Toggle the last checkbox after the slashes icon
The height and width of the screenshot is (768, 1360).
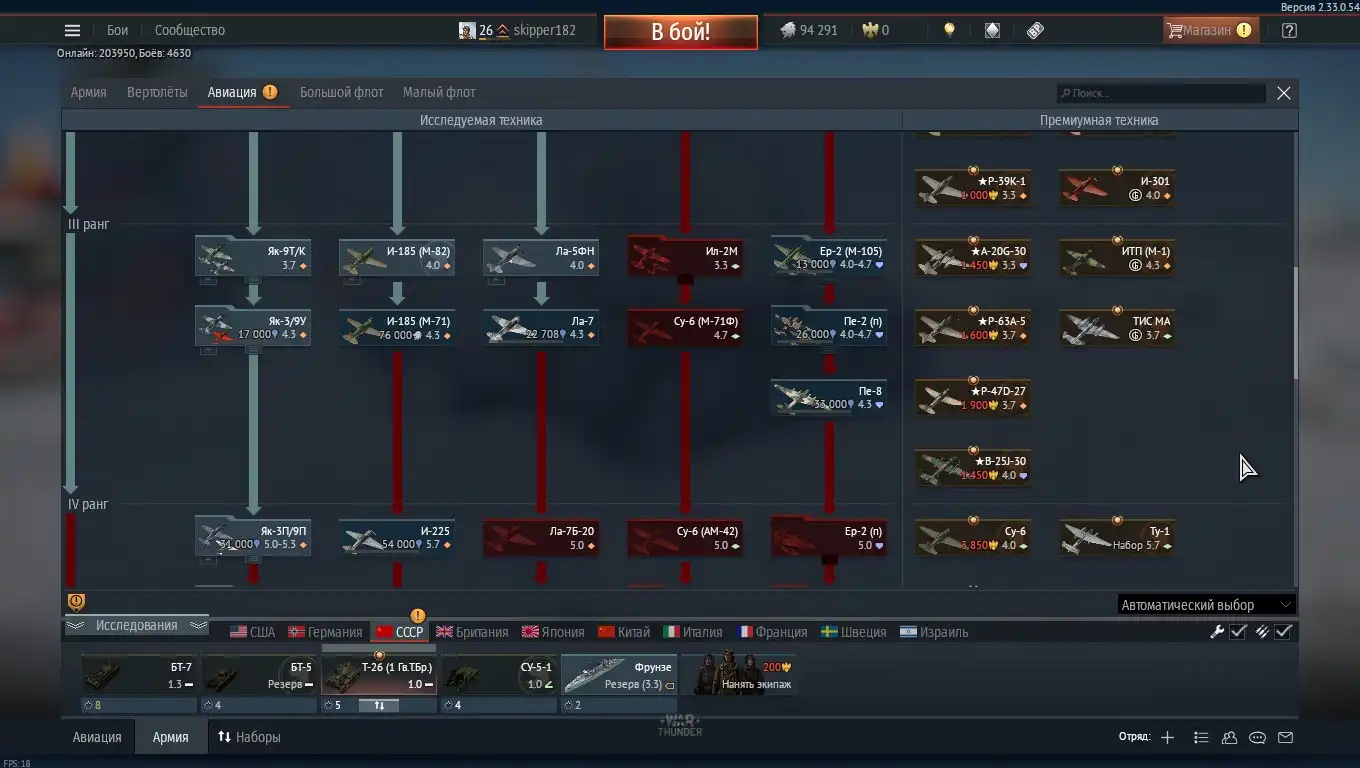1284,631
